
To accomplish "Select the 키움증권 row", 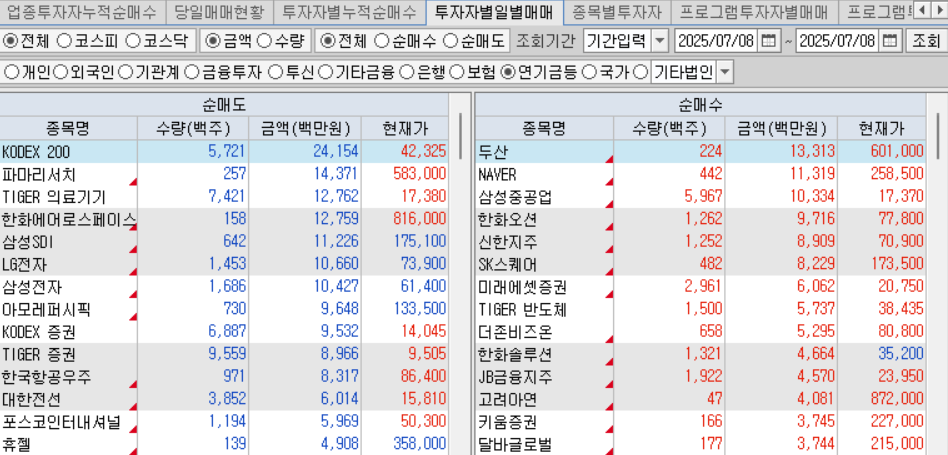I will click(x=701, y=422).
